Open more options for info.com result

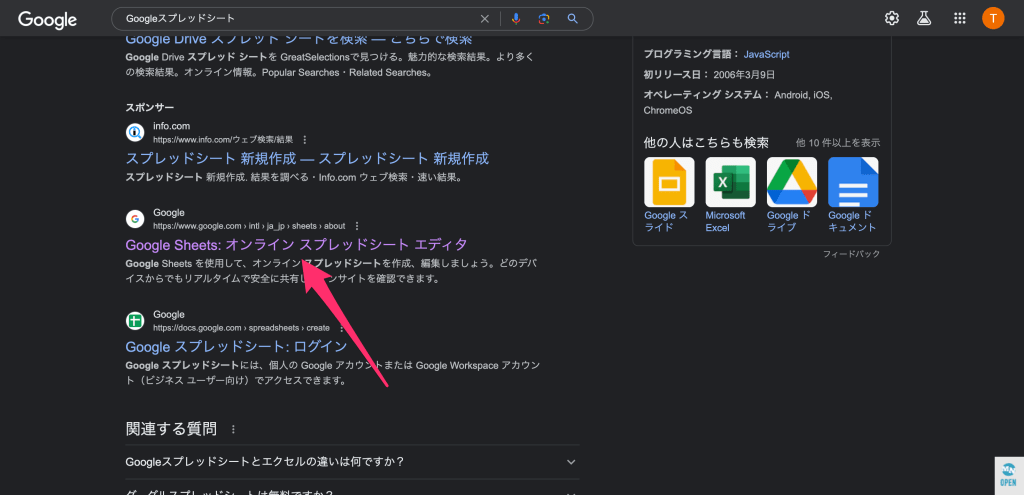(305, 139)
